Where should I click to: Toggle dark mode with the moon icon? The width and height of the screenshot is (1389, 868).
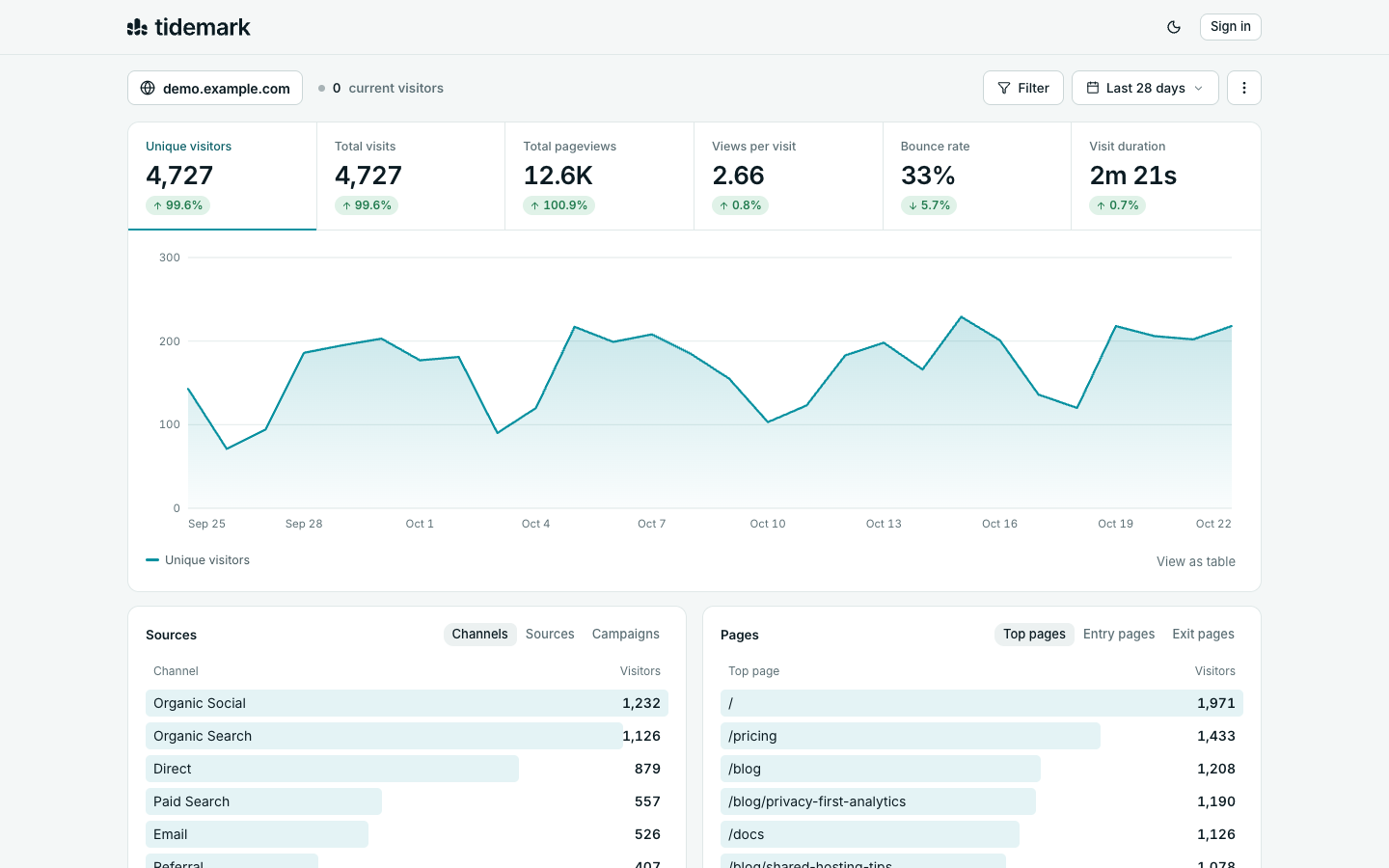point(1174,27)
